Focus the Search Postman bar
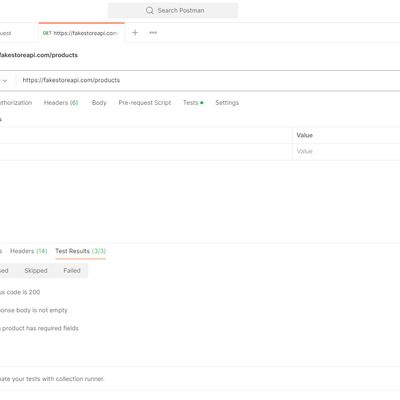Image resolution: width=400 pixels, height=400 pixels. click(x=173, y=10)
